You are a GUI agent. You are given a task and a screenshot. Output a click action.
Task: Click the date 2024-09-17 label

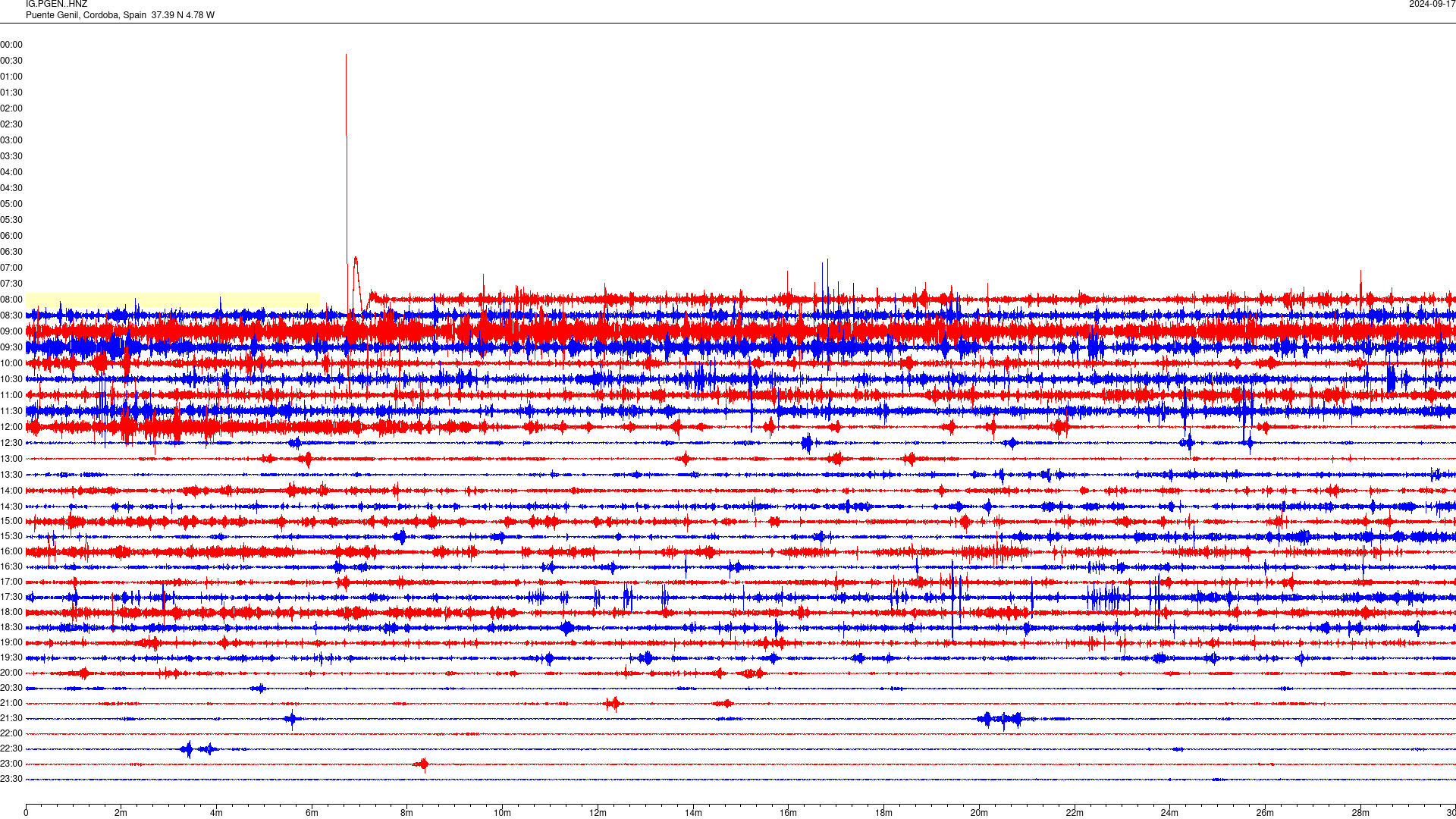coord(1432,5)
